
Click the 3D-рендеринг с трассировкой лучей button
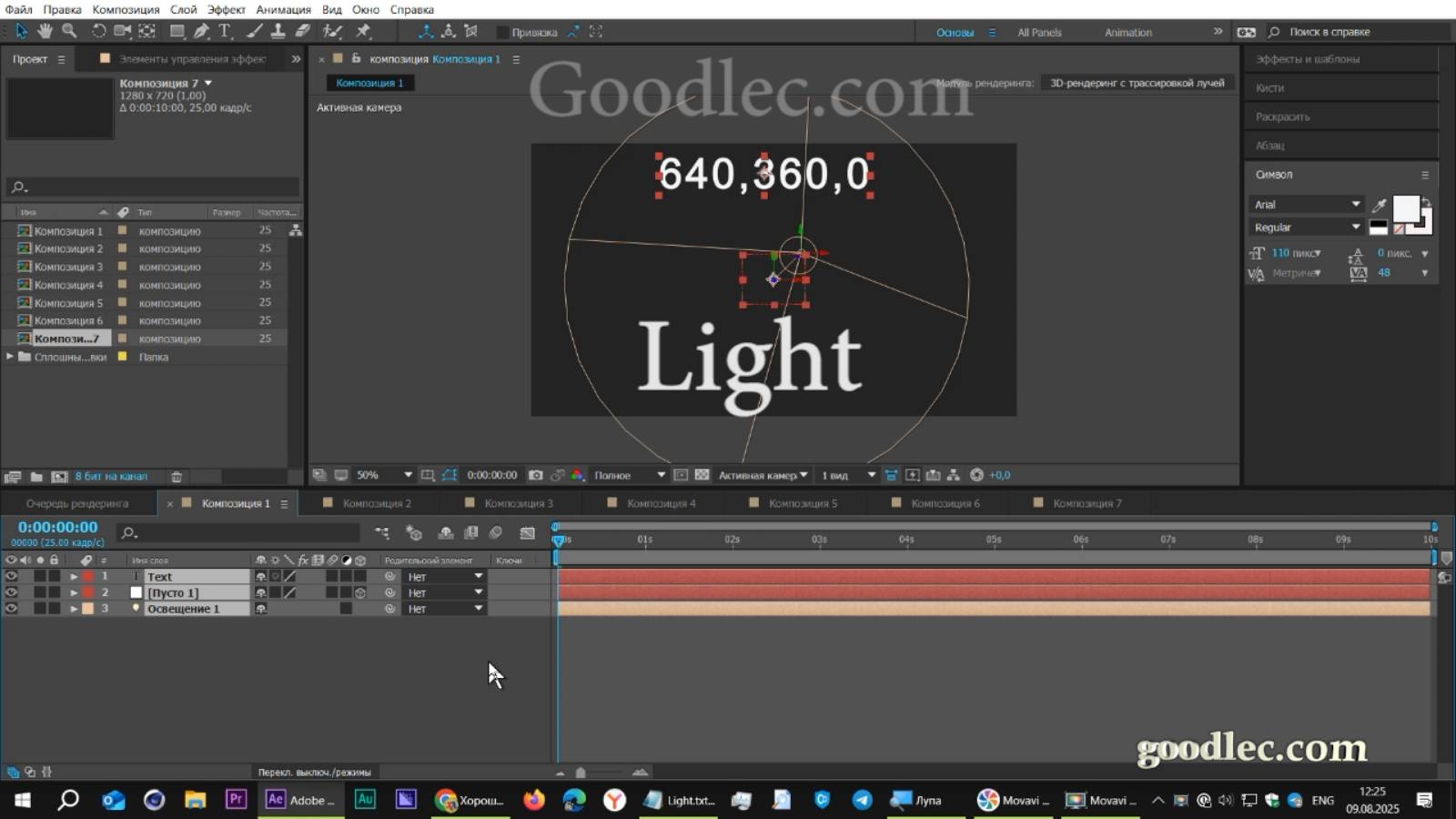pos(1137,82)
